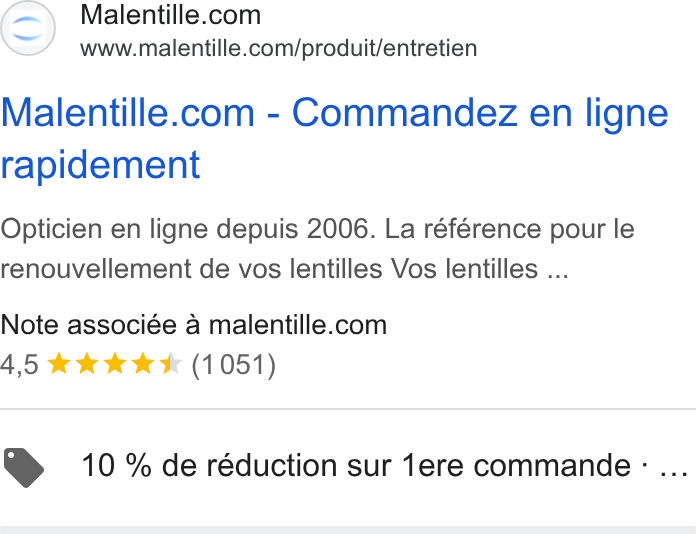The image size is (696, 534).
Task: Click the fourth yellow rating star
Action: tap(143, 364)
